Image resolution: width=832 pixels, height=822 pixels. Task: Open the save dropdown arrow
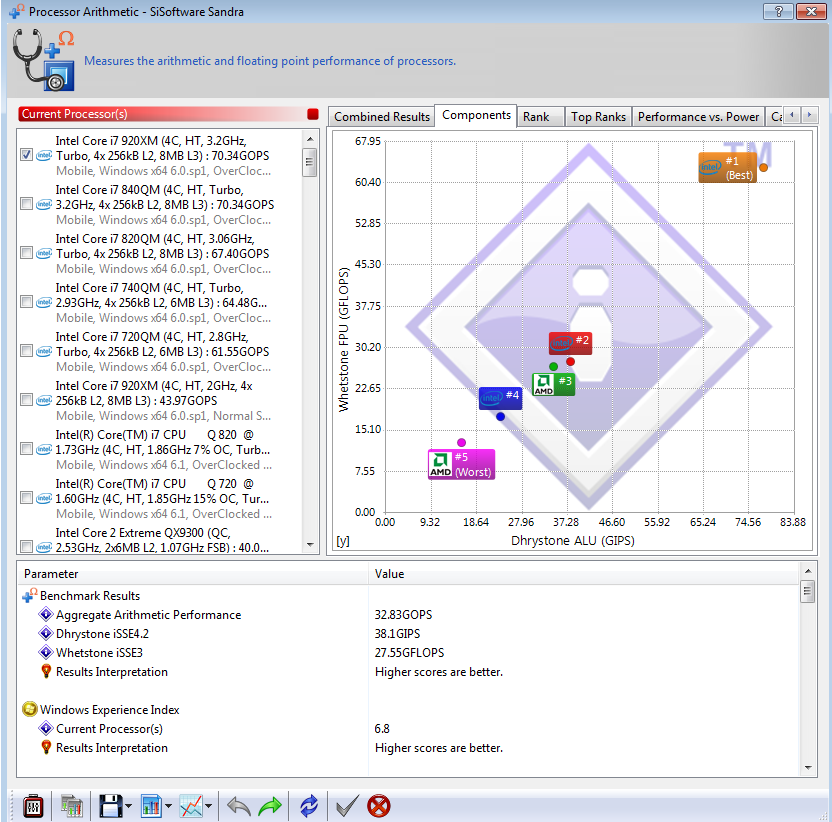tap(128, 806)
